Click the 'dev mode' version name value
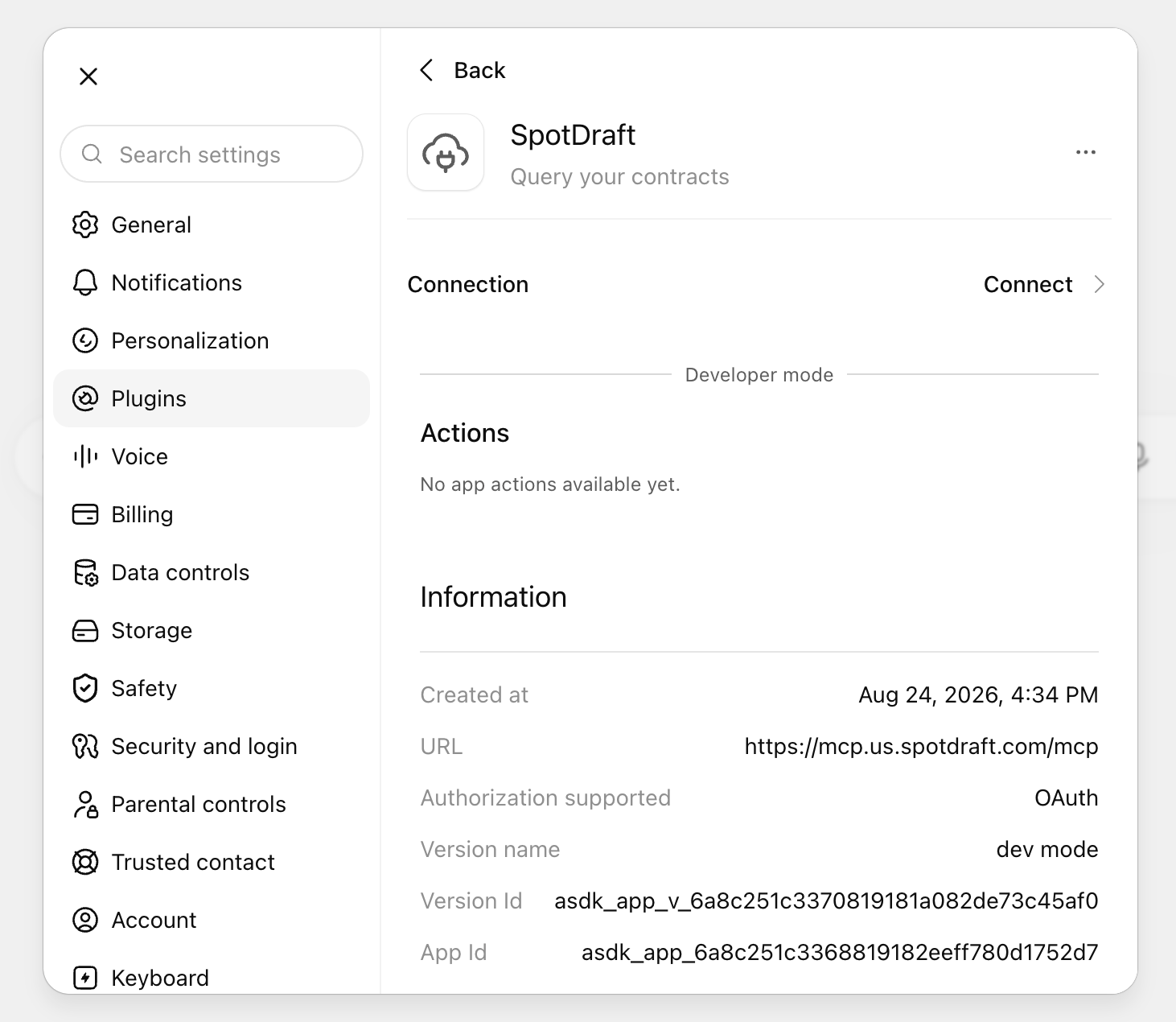Image resolution: width=1176 pixels, height=1022 pixels. click(x=1047, y=849)
